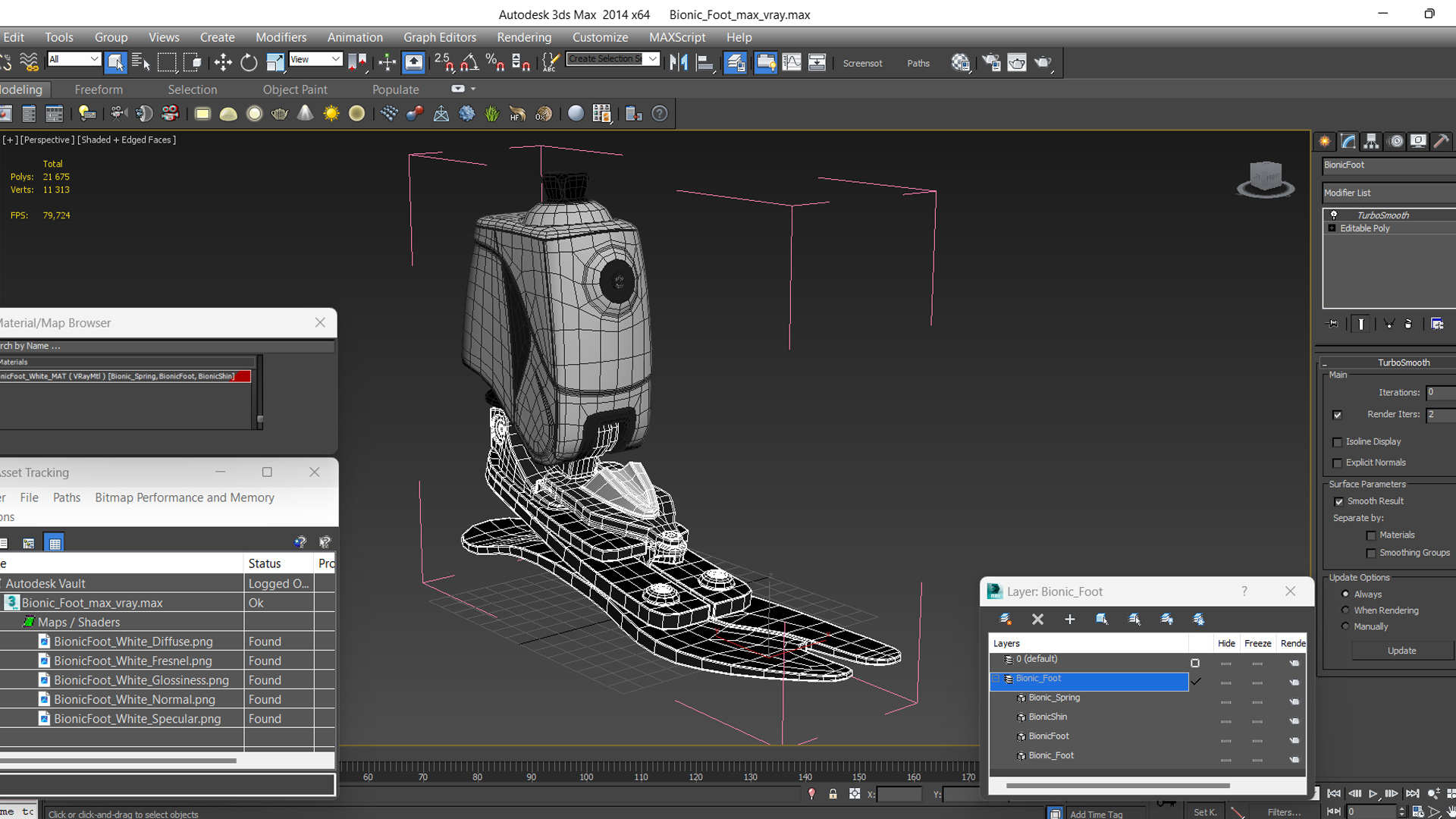
Task: Click the Align tool icon
Action: [704, 62]
